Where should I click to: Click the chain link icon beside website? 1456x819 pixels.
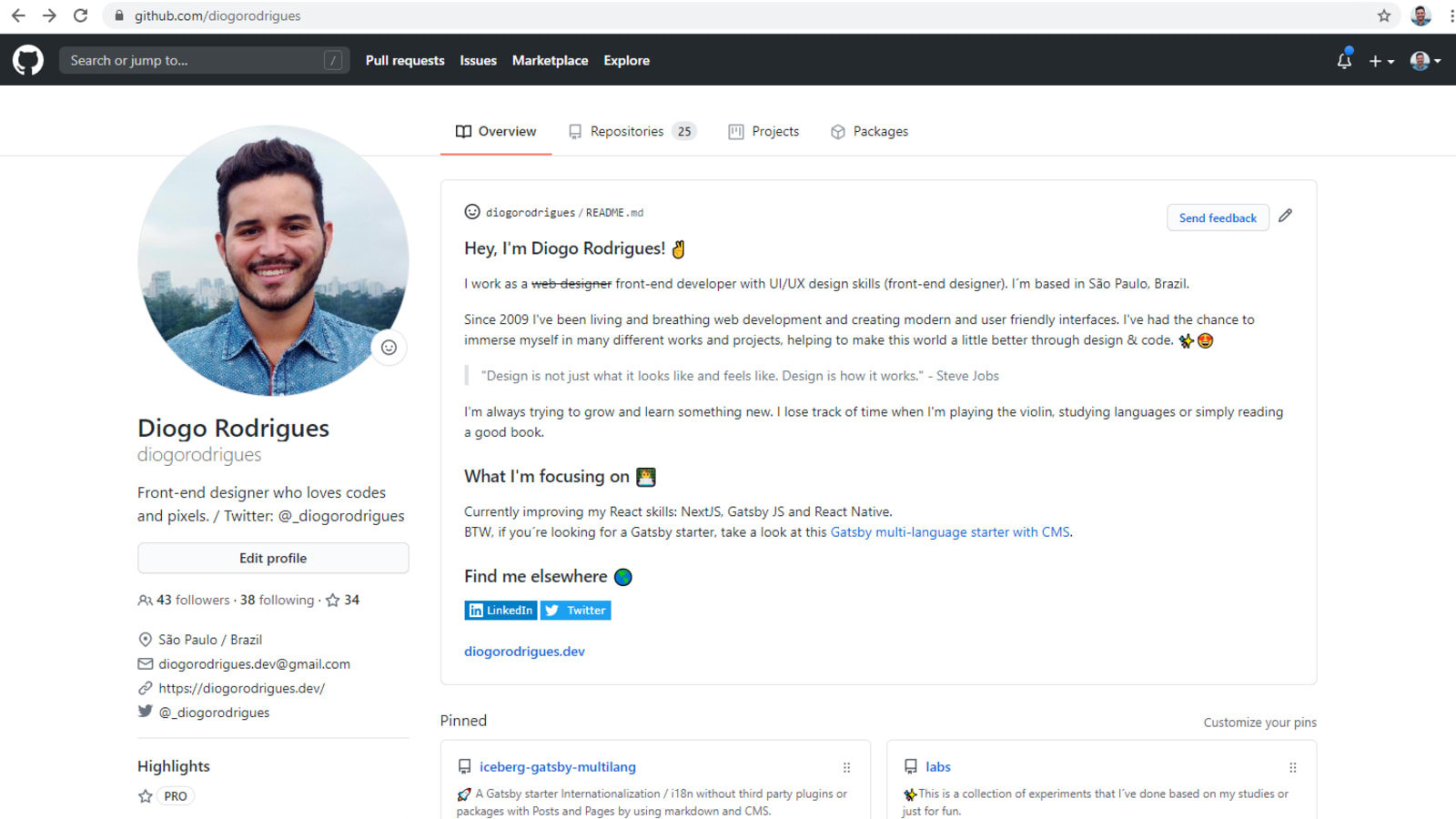click(x=145, y=688)
